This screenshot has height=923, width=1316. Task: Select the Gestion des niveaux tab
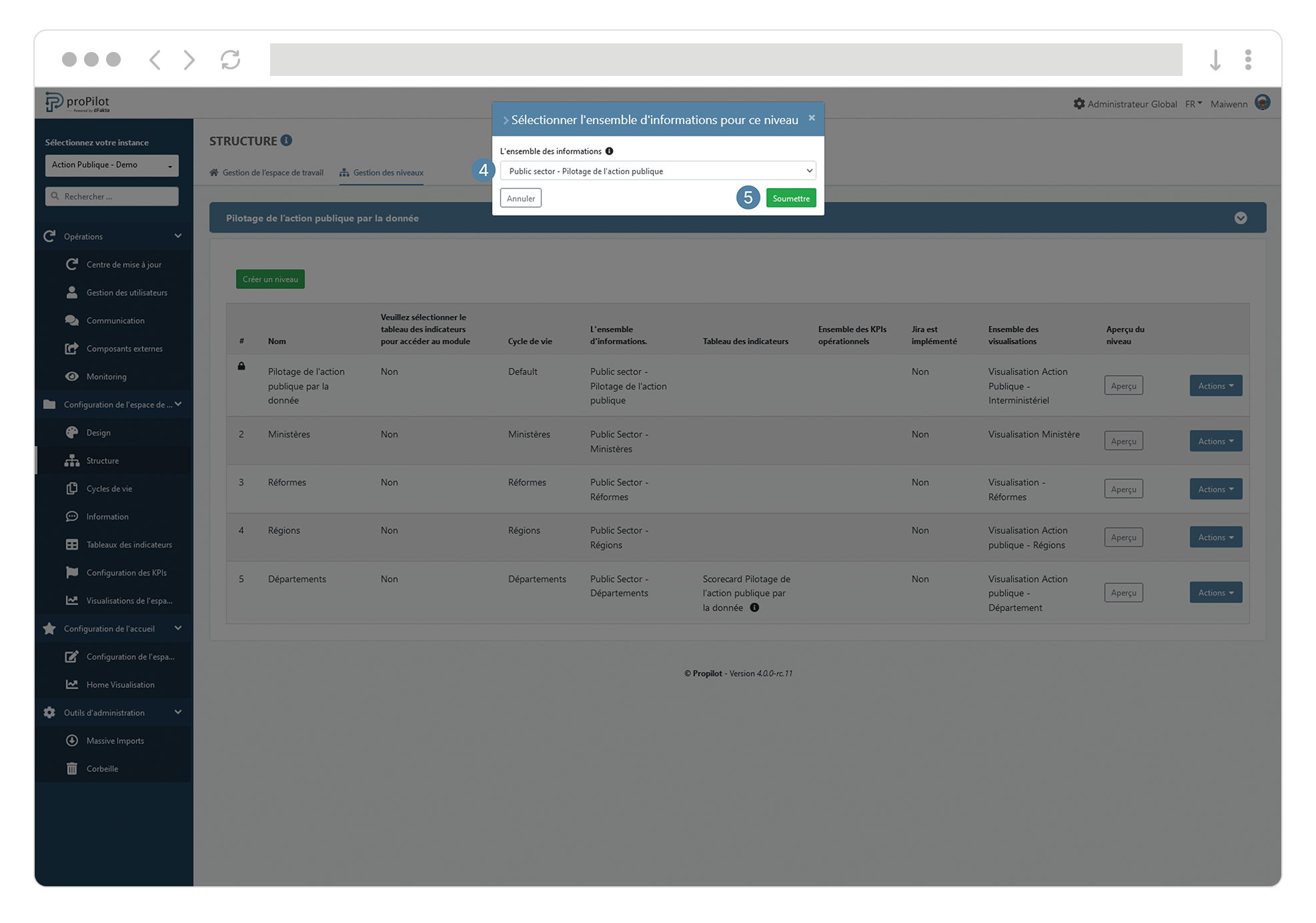click(388, 172)
